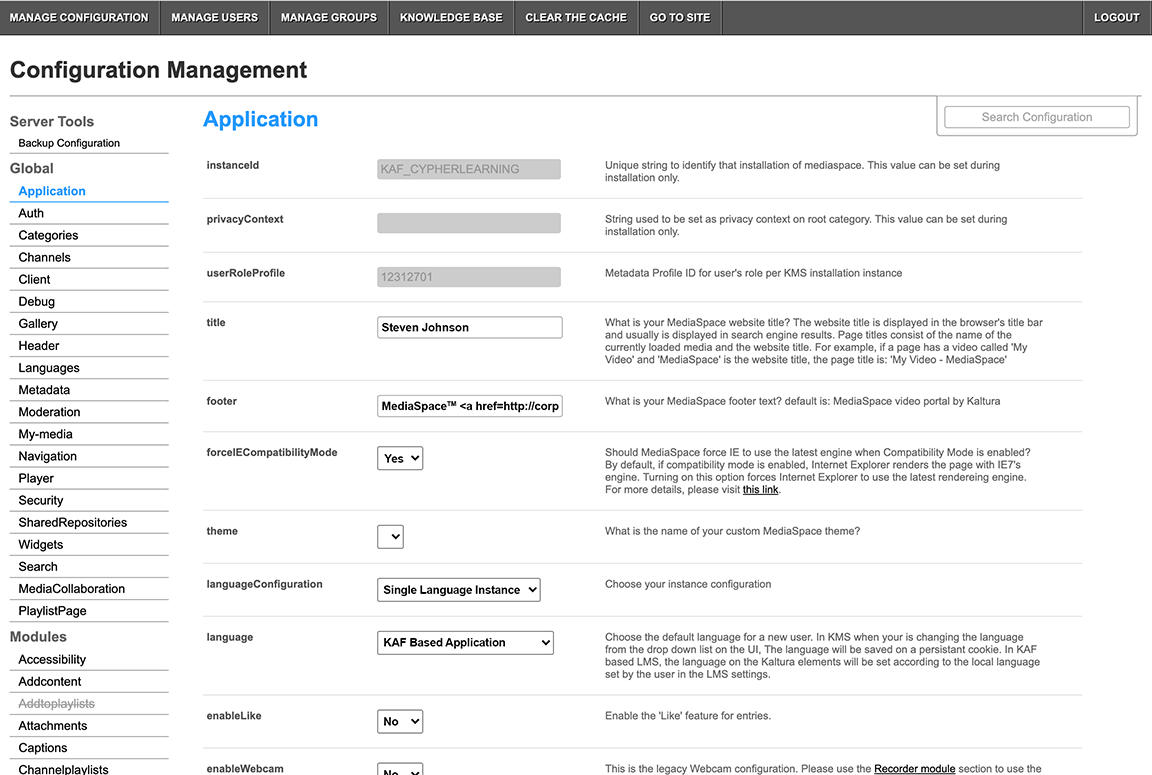Follow 'this link' in forceIECompatibilityMode description

pos(760,489)
